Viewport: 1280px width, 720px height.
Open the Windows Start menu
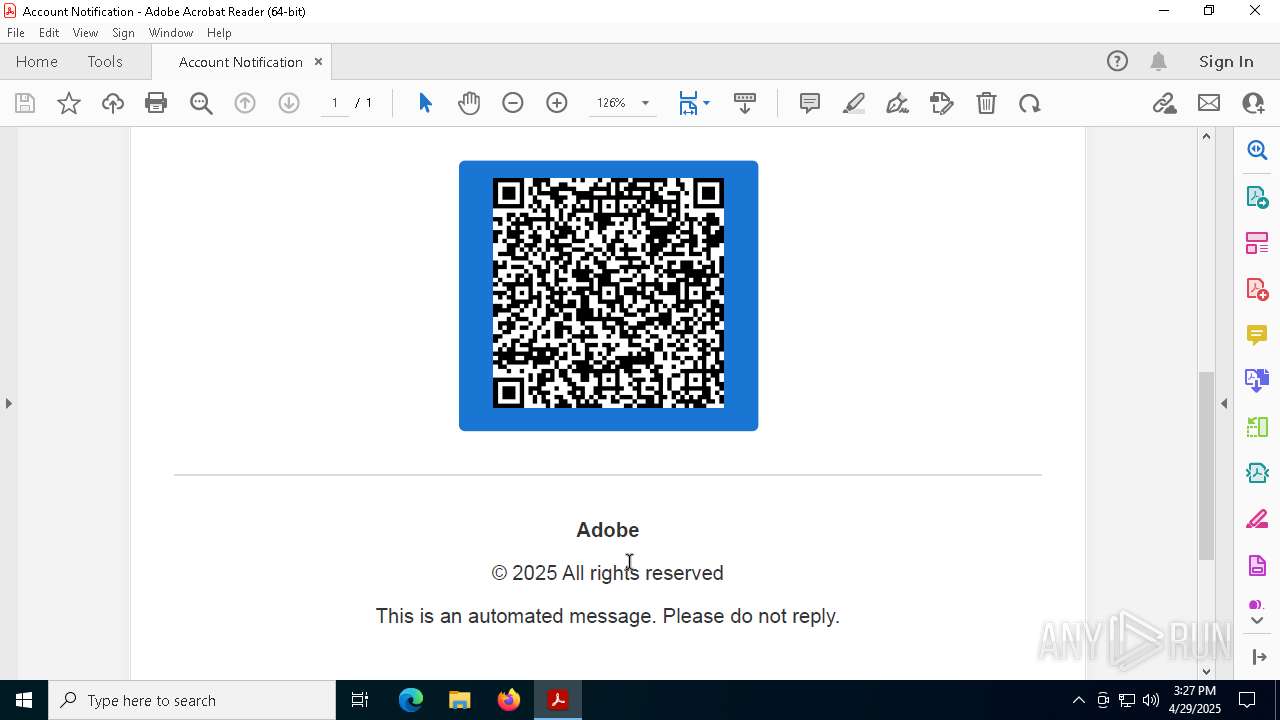tap(24, 700)
